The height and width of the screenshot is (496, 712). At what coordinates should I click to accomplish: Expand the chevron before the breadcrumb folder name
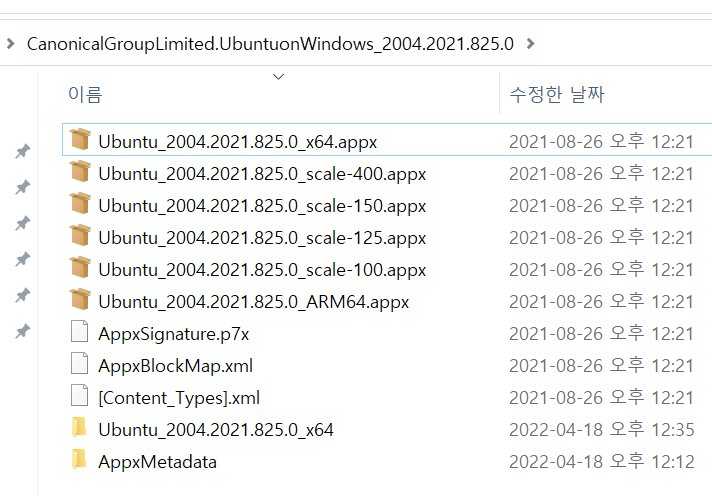pyautogui.click(x=10, y=44)
